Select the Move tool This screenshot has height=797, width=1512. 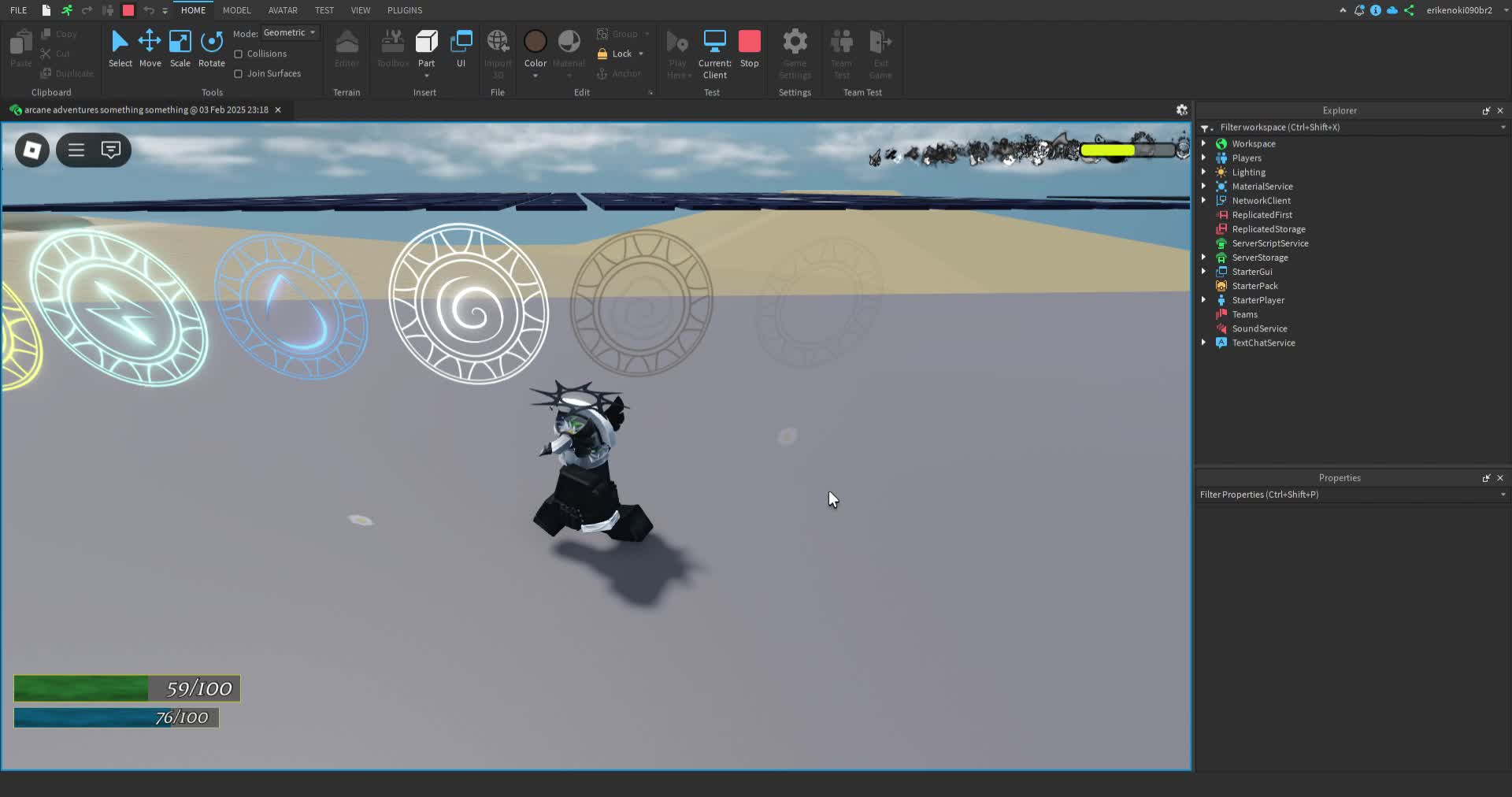tap(150, 49)
